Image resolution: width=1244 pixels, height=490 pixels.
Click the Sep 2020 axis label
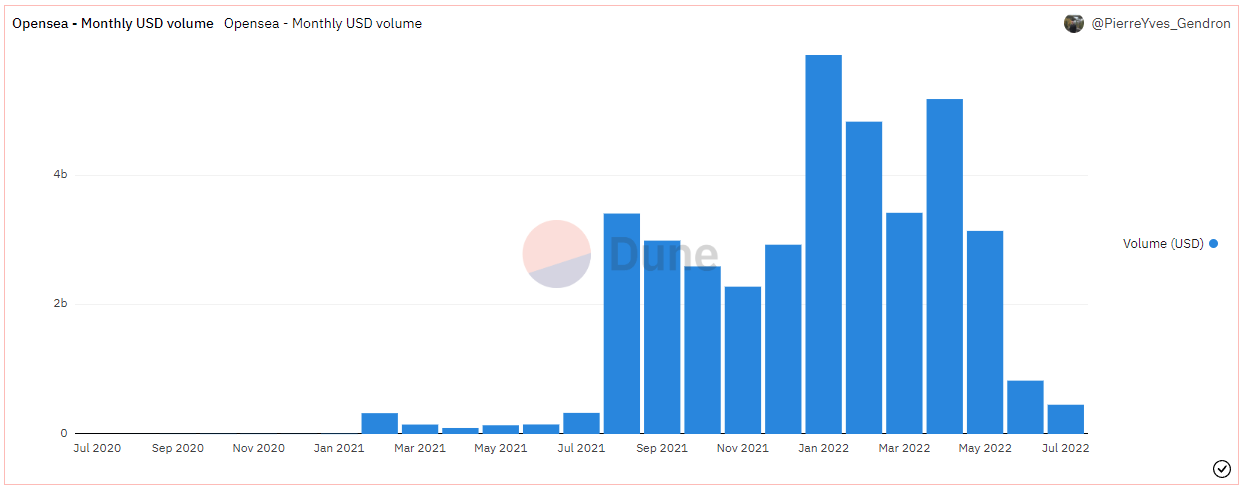tap(178, 448)
